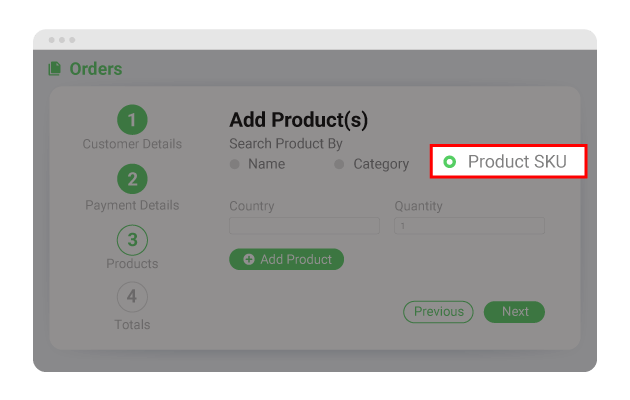The height and width of the screenshot is (400, 630).
Task: Click the Totals step label
Action: [x=132, y=324]
